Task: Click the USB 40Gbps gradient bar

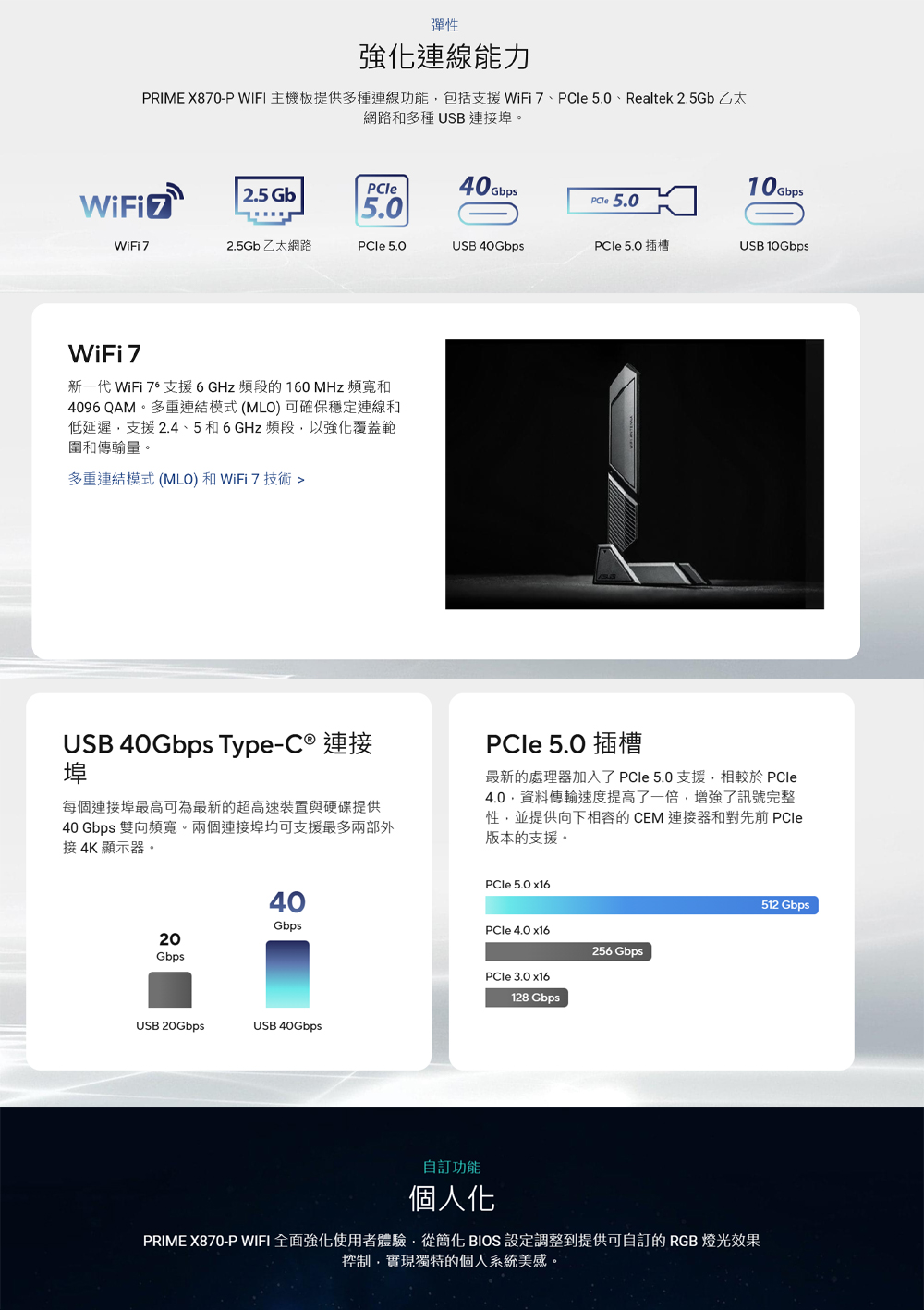Action: click(x=287, y=974)
